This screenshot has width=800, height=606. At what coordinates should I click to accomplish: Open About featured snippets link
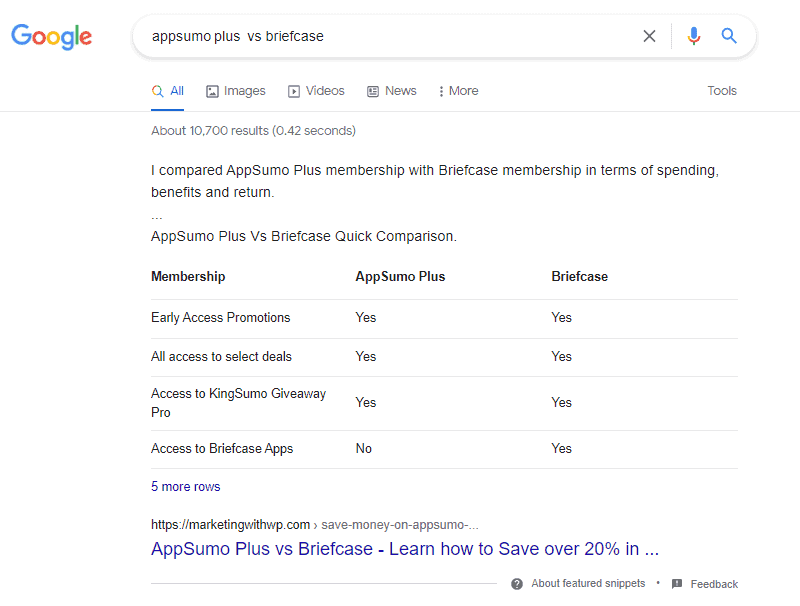[588, 584]
